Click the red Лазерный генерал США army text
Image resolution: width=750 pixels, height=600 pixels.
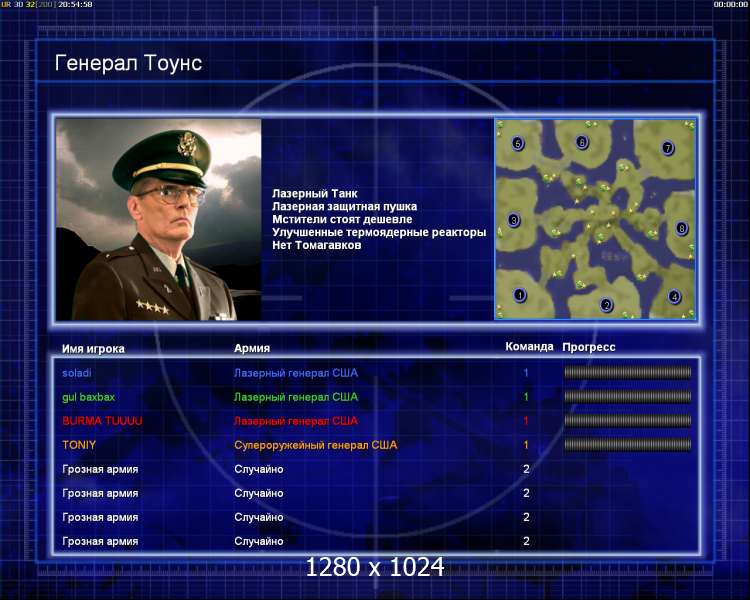tap(296, 421)
